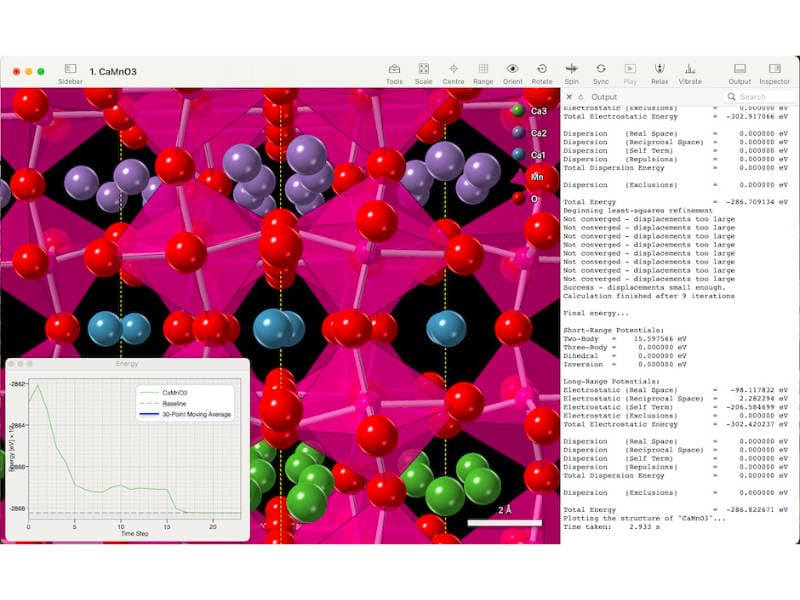The width and height of the screenshot is (800, 600).
Task: Open the Range grid tool
Action: (x=483, y=69)
